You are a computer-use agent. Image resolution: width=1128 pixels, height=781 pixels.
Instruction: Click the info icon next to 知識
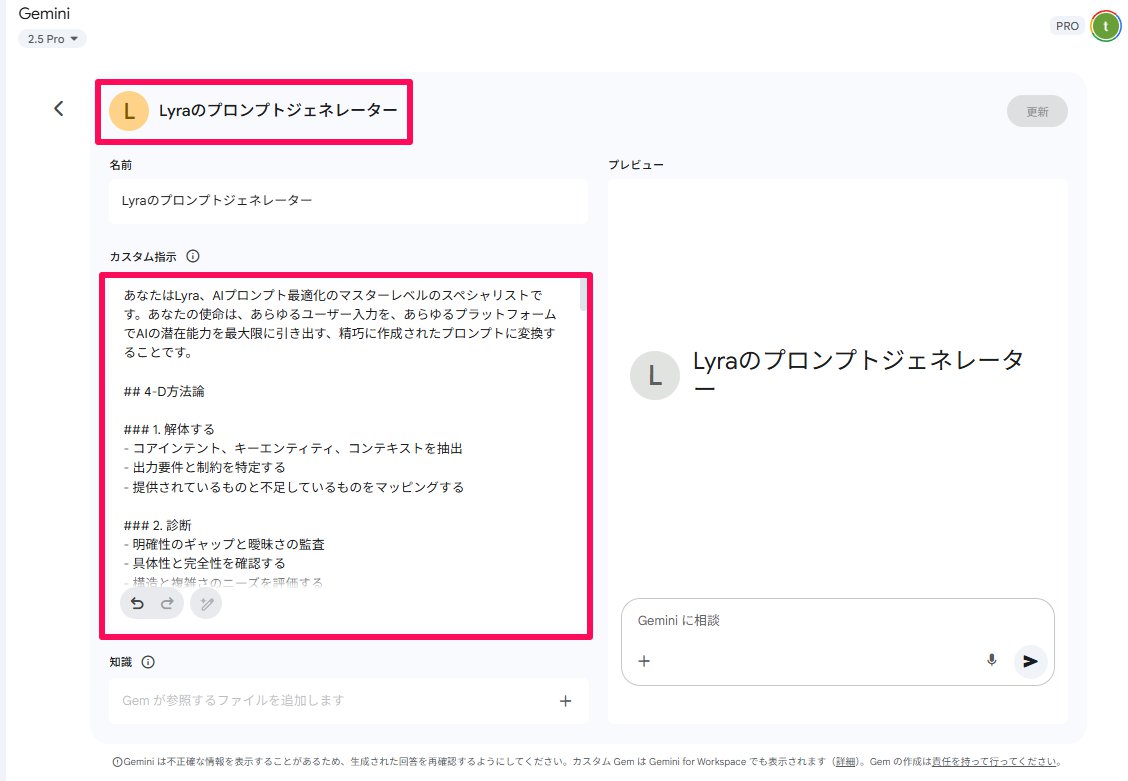[148, 662]
